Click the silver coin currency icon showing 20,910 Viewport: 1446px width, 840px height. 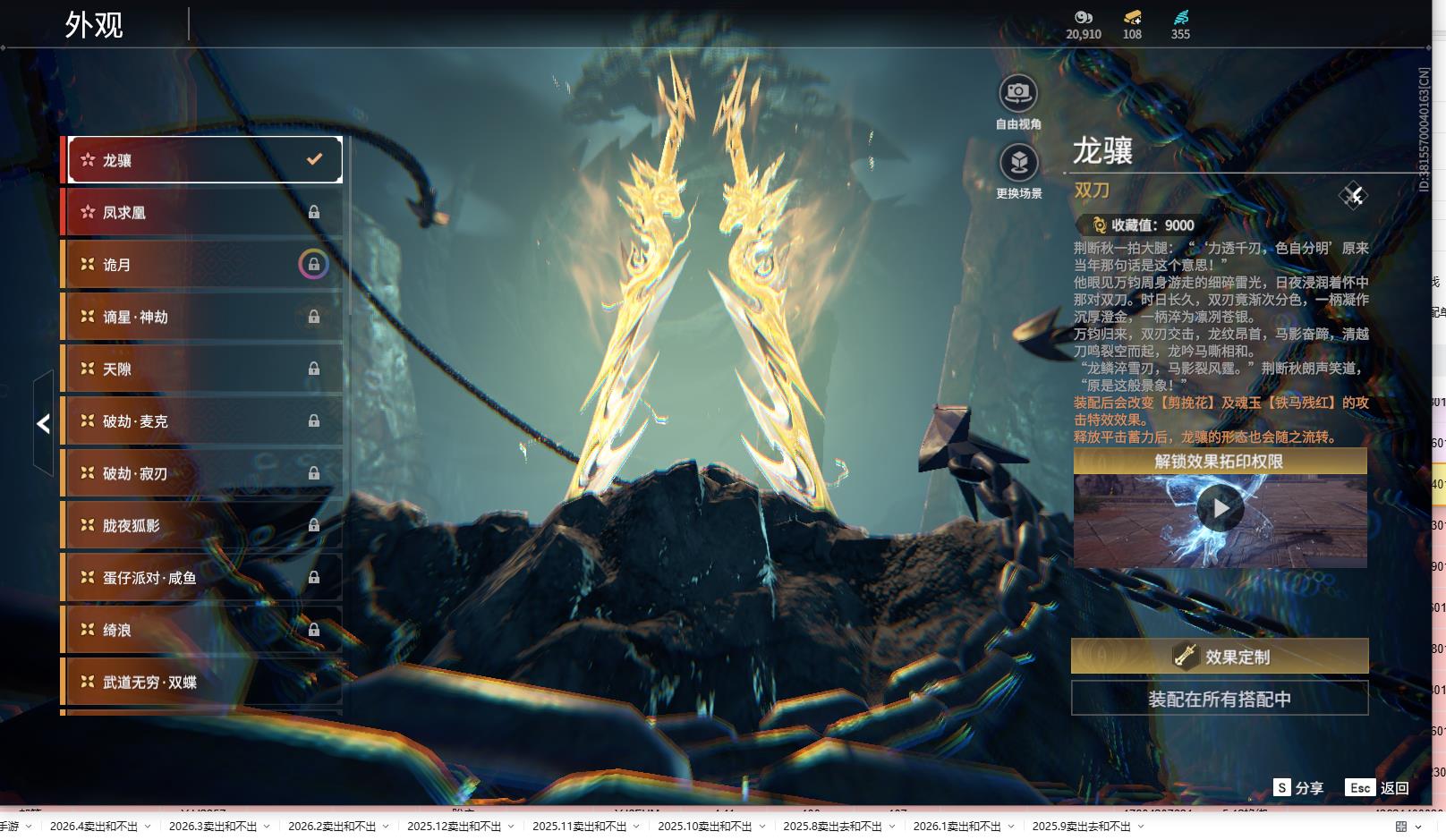(1083, 17)
